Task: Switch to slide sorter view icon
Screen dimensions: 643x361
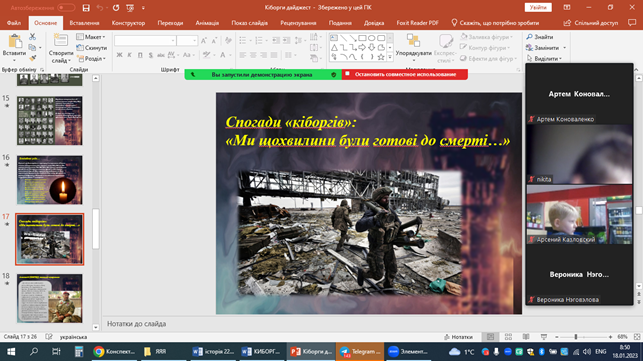Action: [x=508, y=337]
